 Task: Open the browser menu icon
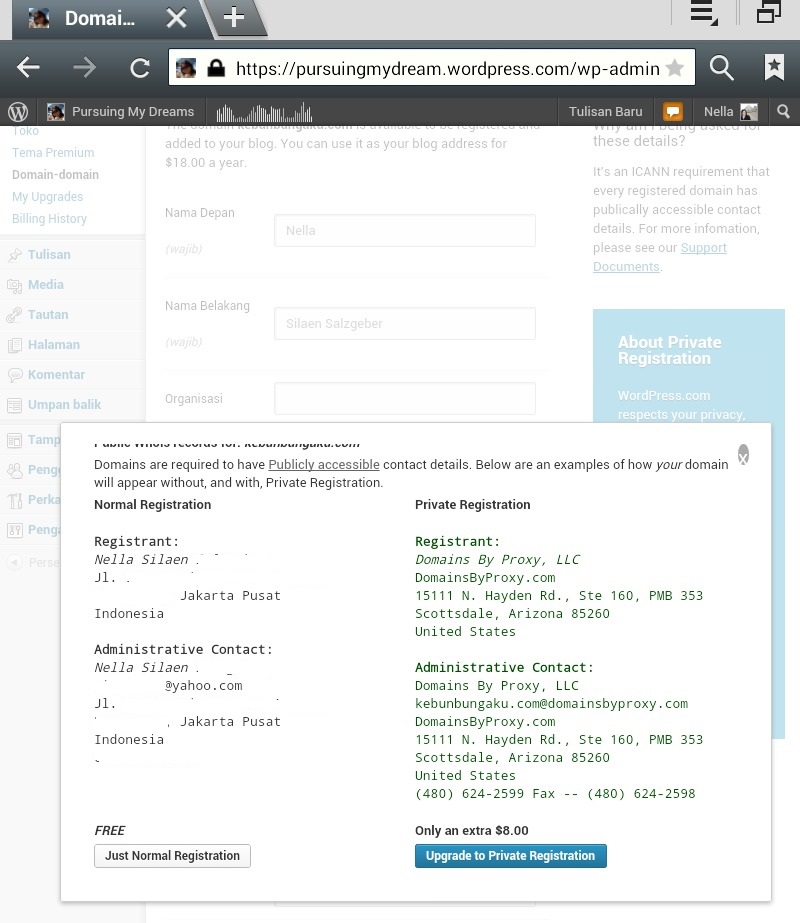[x=703, y=14]
